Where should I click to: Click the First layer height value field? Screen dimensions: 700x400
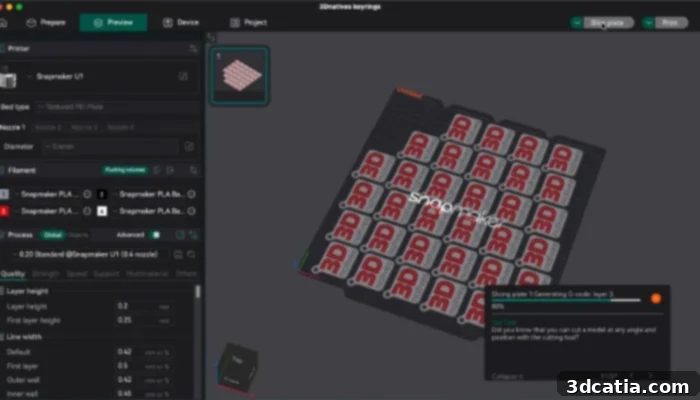(x=143, y=321)
